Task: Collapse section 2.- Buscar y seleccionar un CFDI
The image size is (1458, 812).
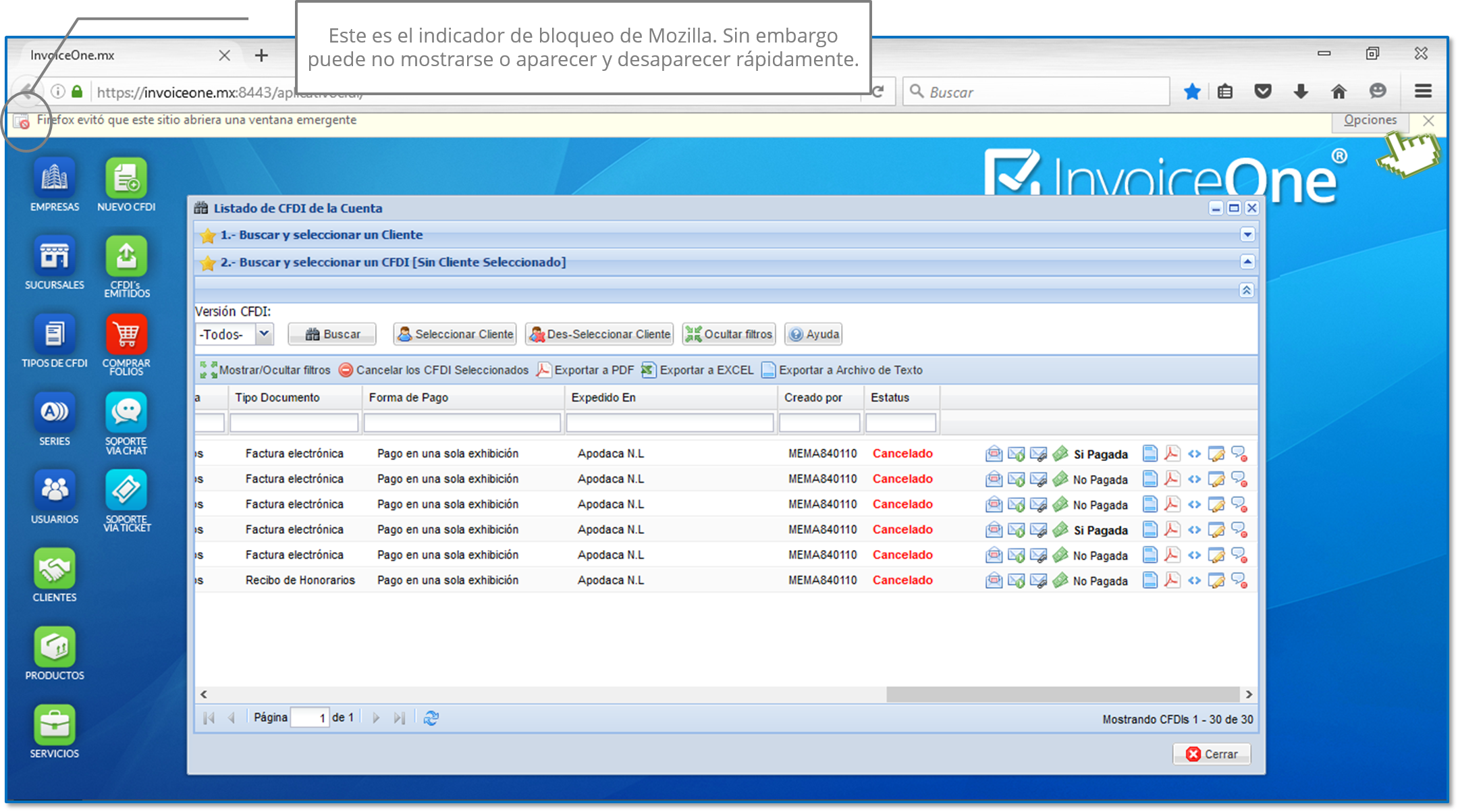Action: click(x=1247, y=261)
